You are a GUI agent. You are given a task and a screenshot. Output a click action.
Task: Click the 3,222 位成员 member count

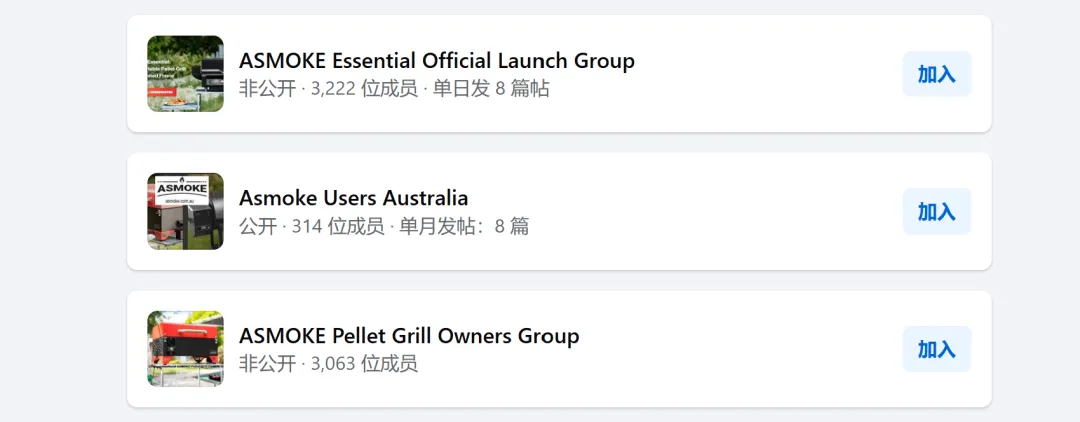364,88
